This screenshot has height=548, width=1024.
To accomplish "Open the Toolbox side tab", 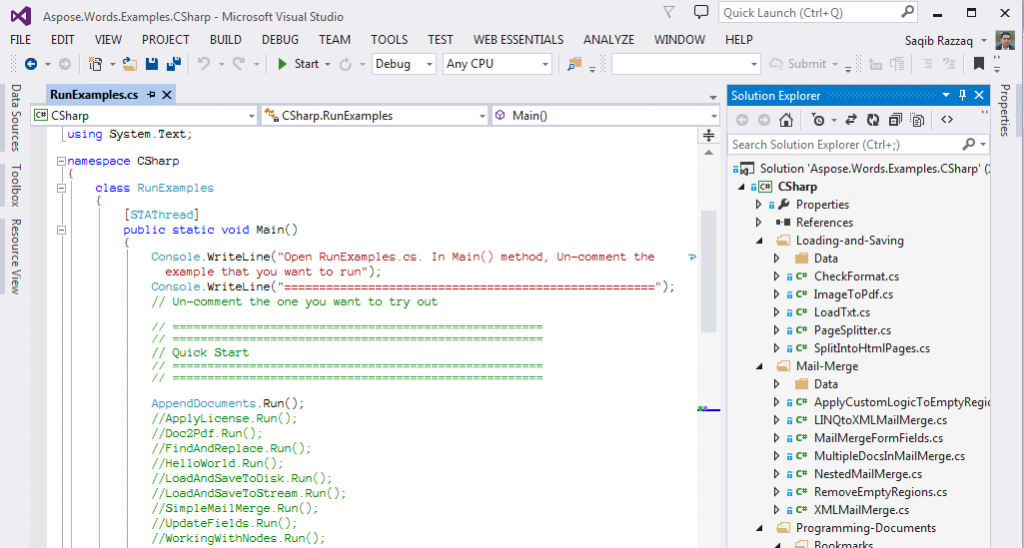I will pos(16,185).
